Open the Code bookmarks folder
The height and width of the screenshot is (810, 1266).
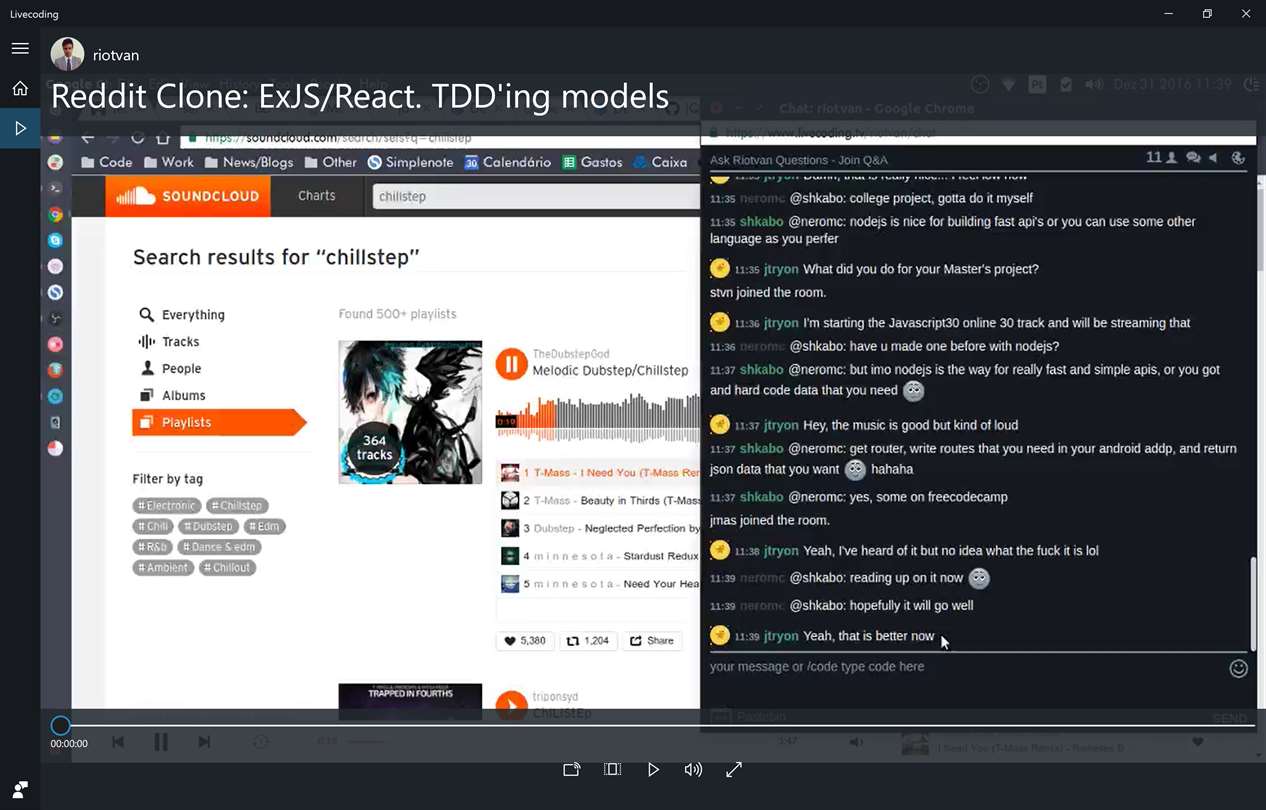[x=106, y=162]
